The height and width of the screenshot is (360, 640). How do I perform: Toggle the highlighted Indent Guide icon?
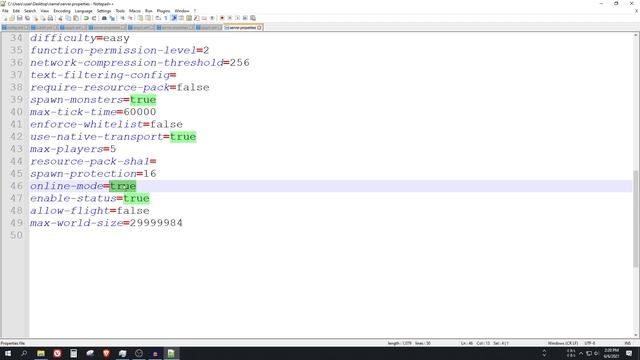[x=174, y=18]
